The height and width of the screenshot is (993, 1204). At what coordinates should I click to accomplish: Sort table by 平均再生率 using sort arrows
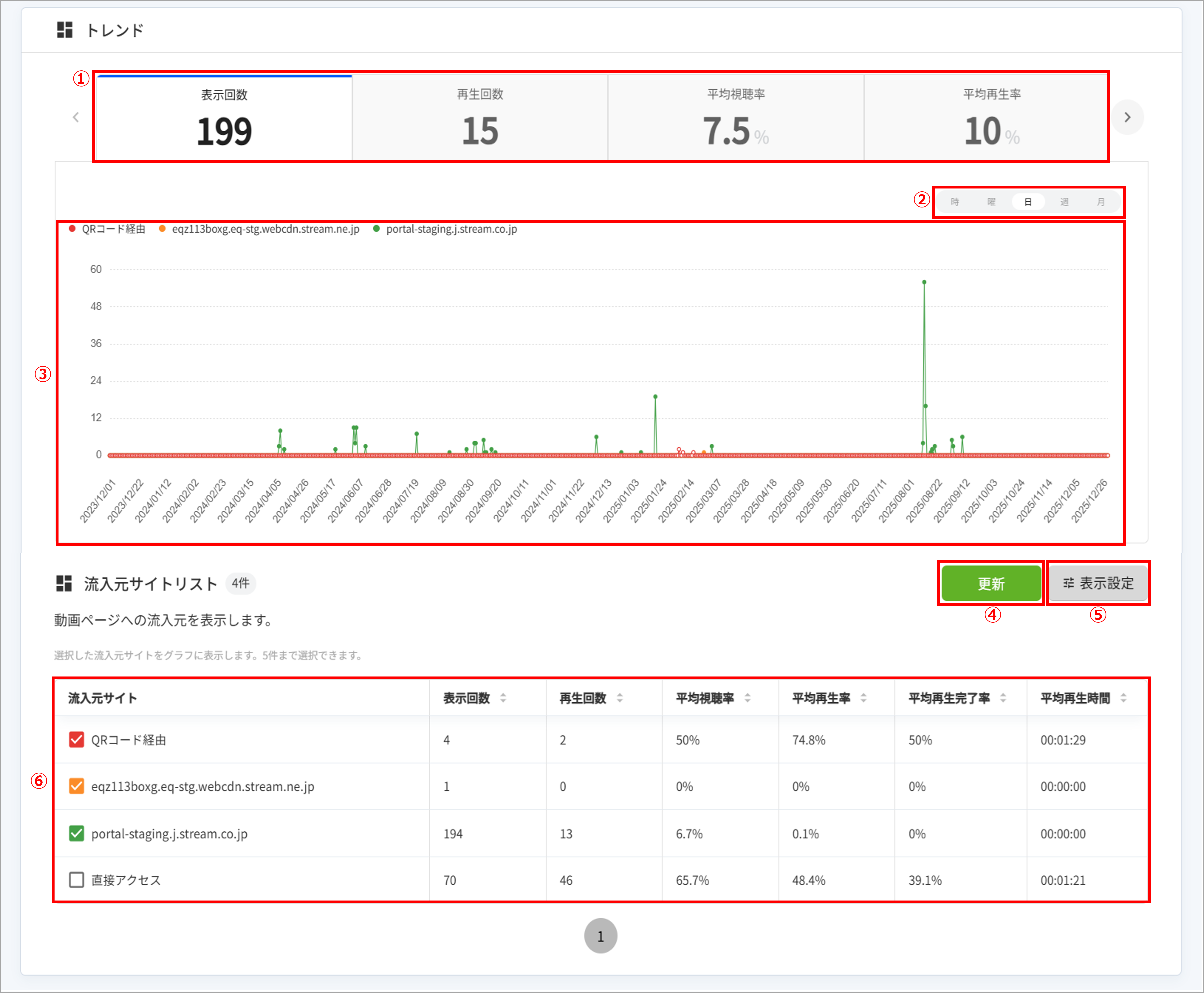tap(864, 698)
